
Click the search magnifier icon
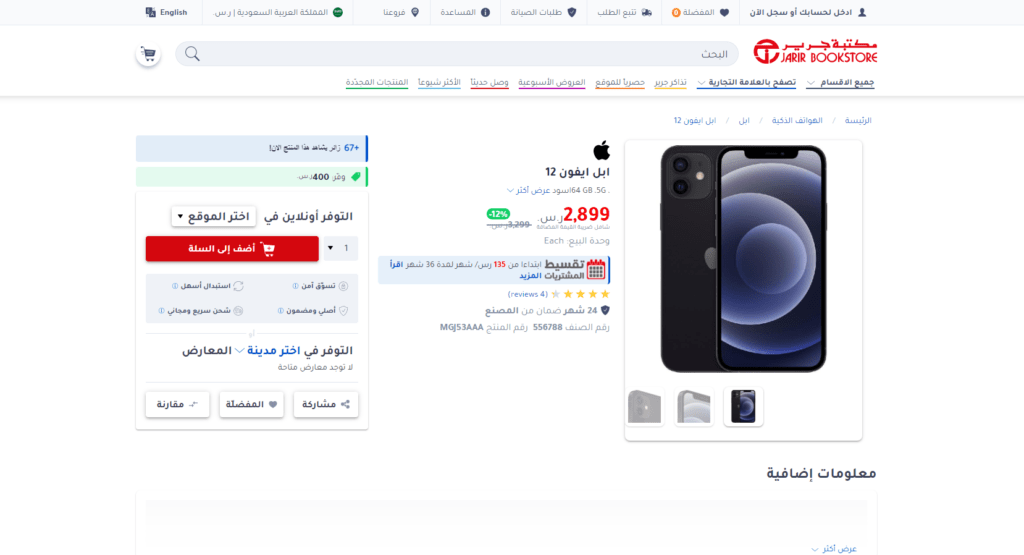tap(192, 54)
